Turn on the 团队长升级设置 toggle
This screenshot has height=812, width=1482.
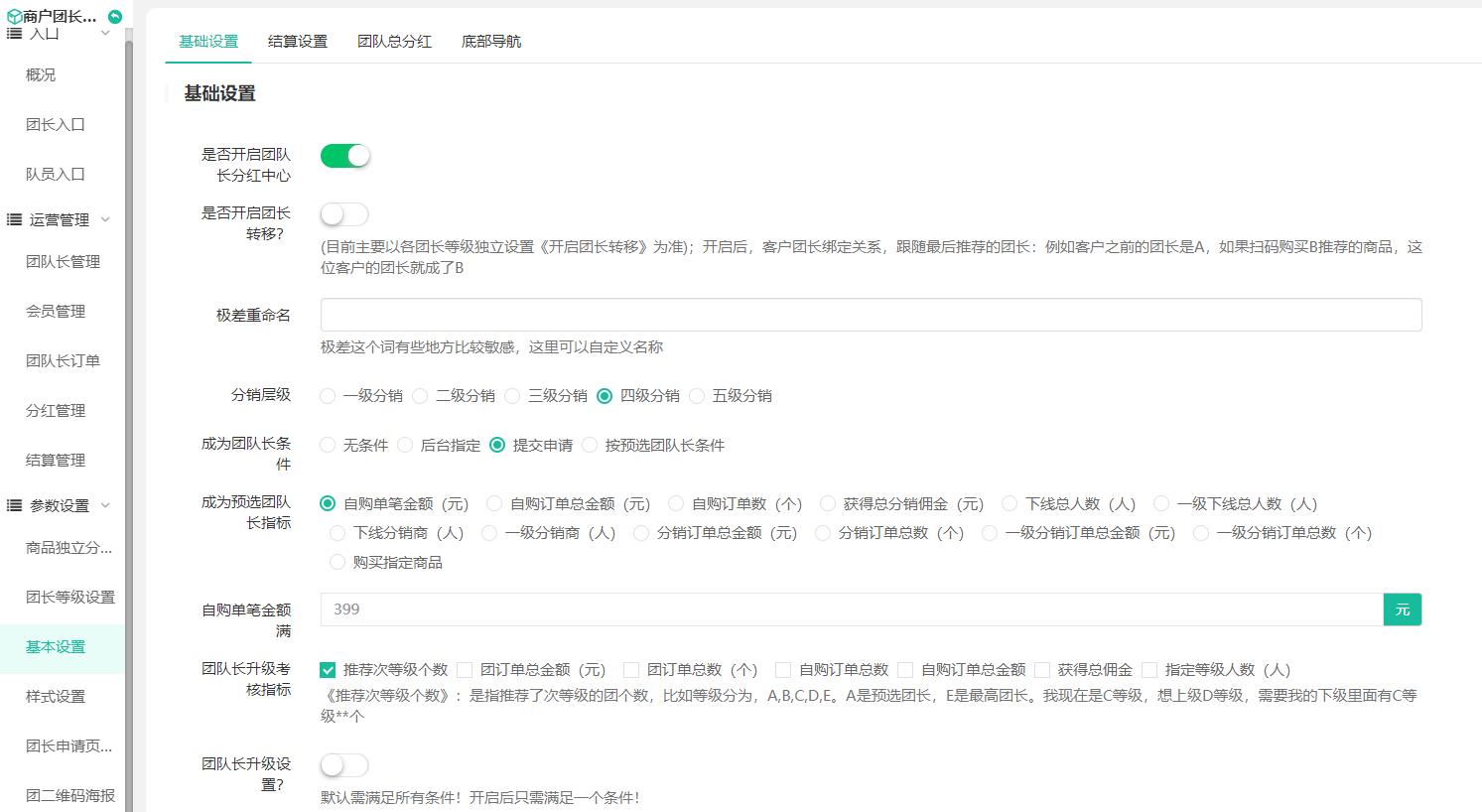tap(344, 764)
